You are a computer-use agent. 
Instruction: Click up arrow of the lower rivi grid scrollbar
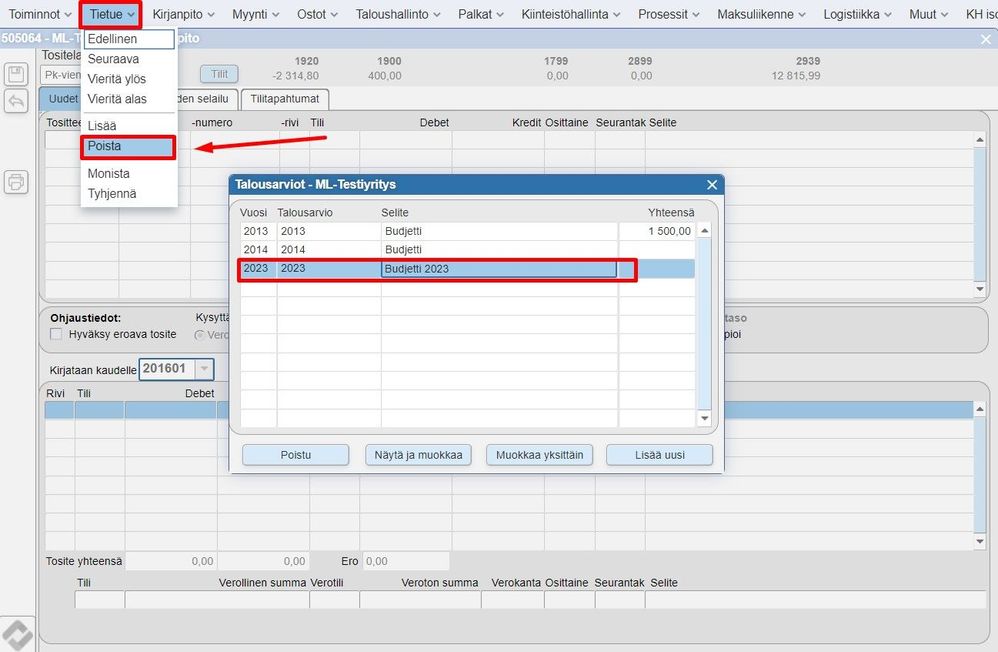coord(980,409)
